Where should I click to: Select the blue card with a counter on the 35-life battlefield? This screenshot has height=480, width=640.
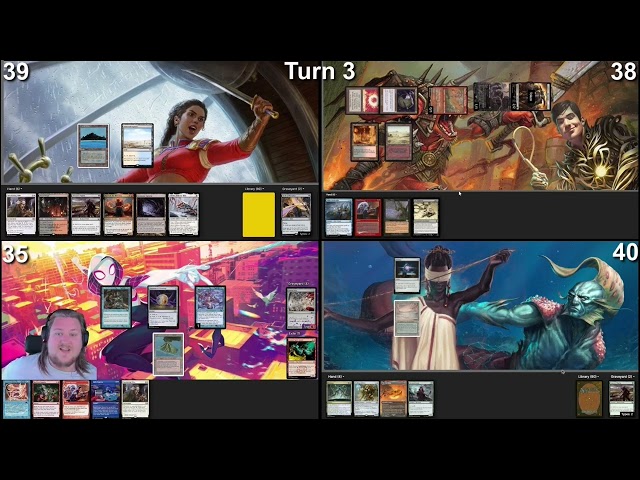[x=210, y=307]
